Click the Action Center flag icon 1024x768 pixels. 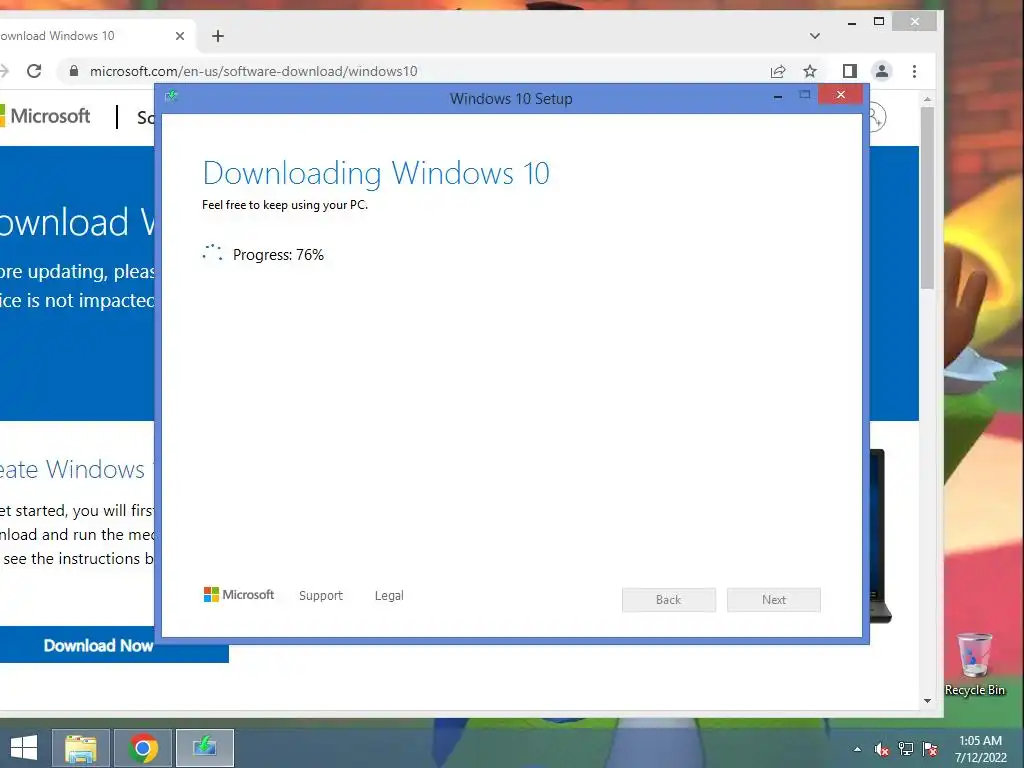pyautogui.click(x=930, y=749)
